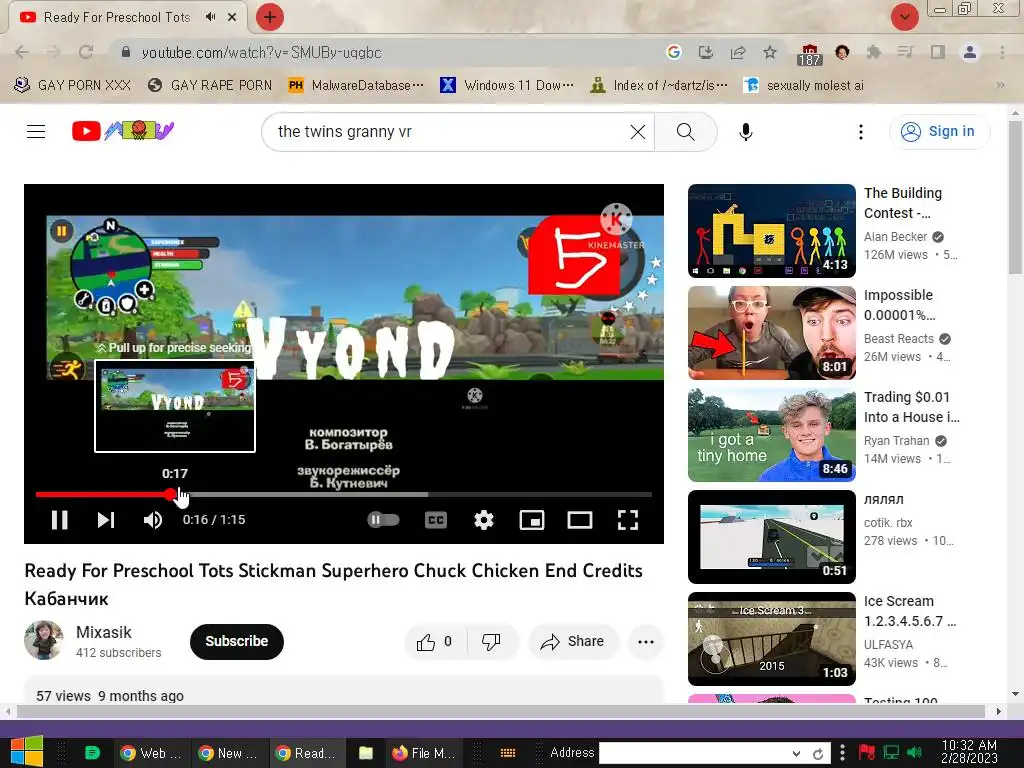Open the Impossible 0.00001% video title
Viewport: 1024px width, 768px height.
point(899,305)
